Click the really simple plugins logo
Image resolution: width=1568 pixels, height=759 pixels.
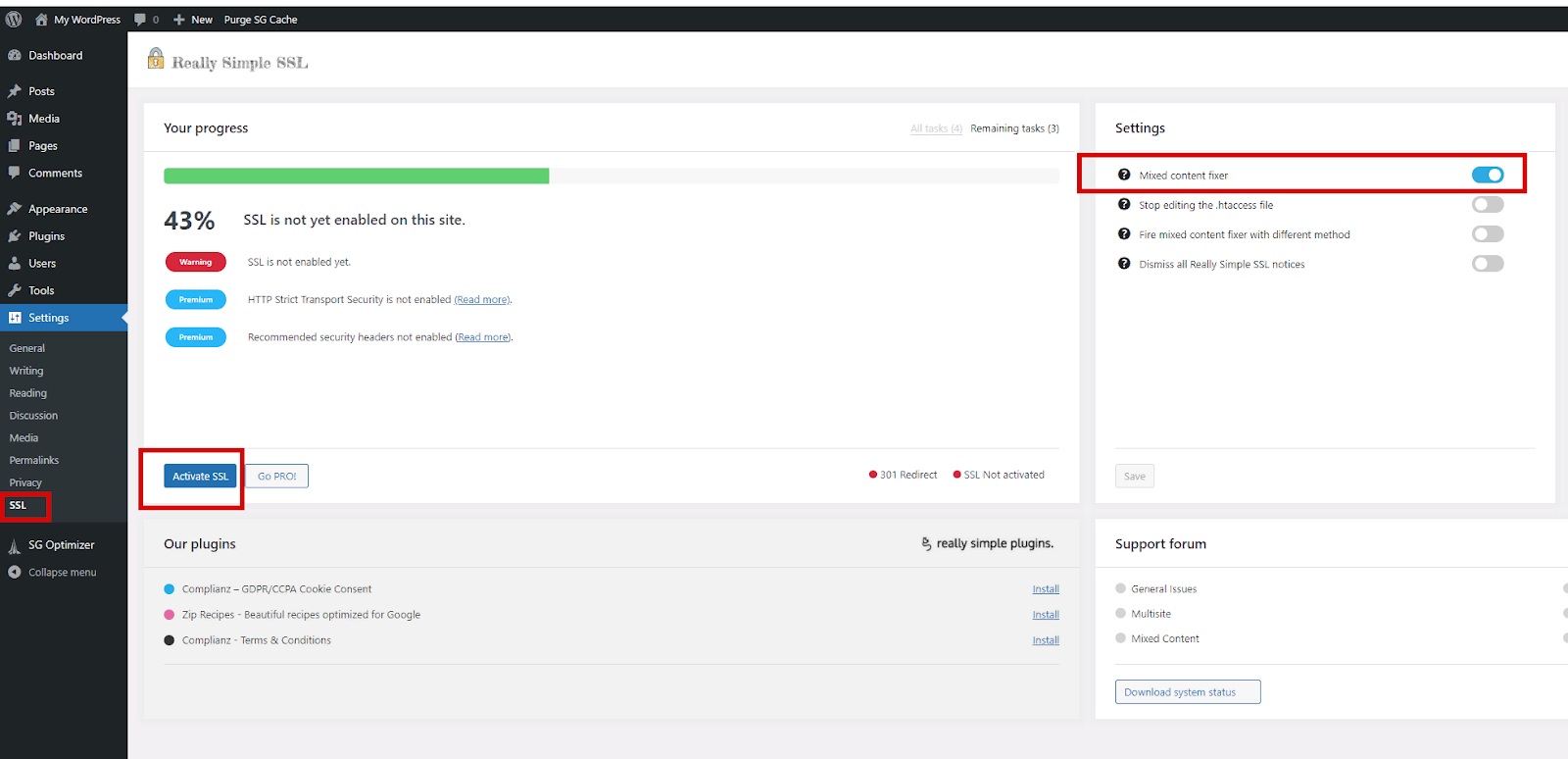988,543
